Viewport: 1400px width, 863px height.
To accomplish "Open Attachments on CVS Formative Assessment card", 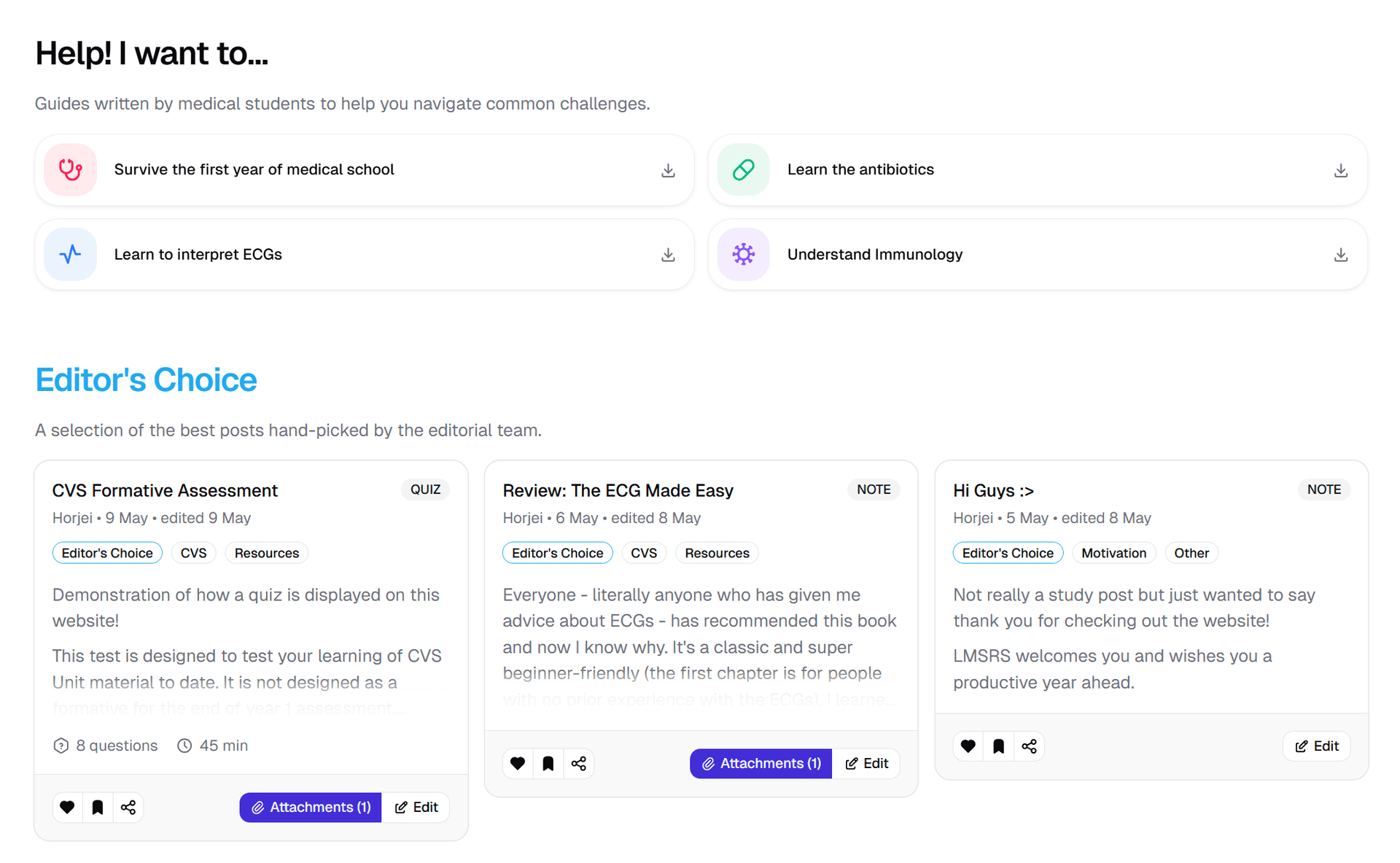I will coord(311,807).
